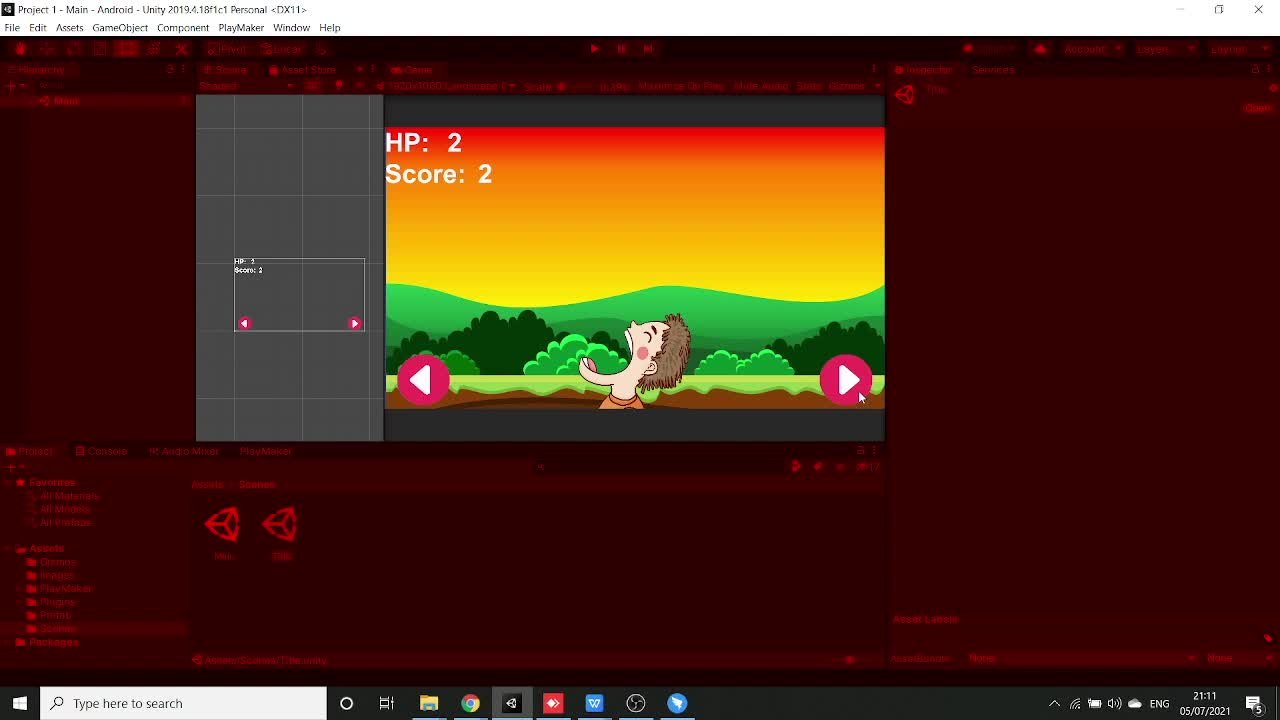Image resolution: width=1280 pixels, height=720 pixels.
Task: Open the Component menu
Action: [x=183, y=28]
